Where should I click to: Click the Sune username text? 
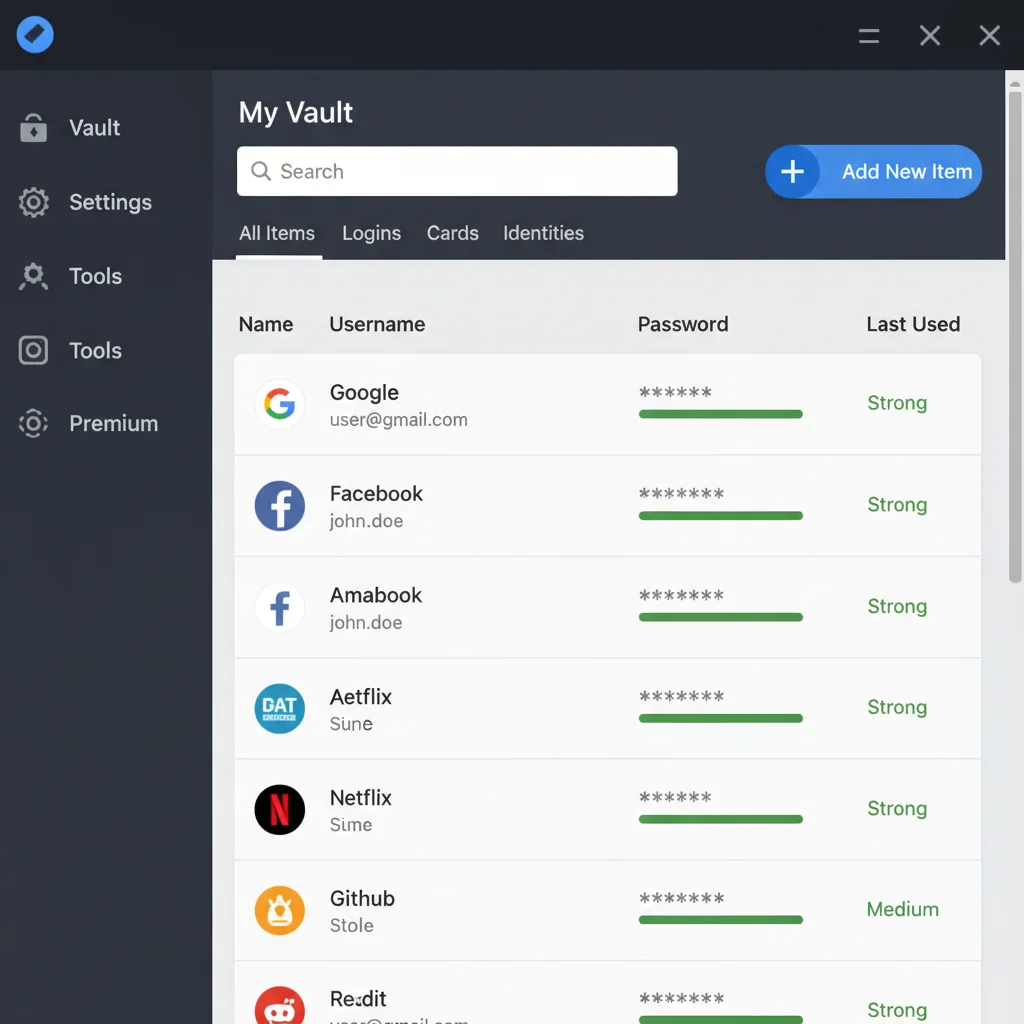351,724
